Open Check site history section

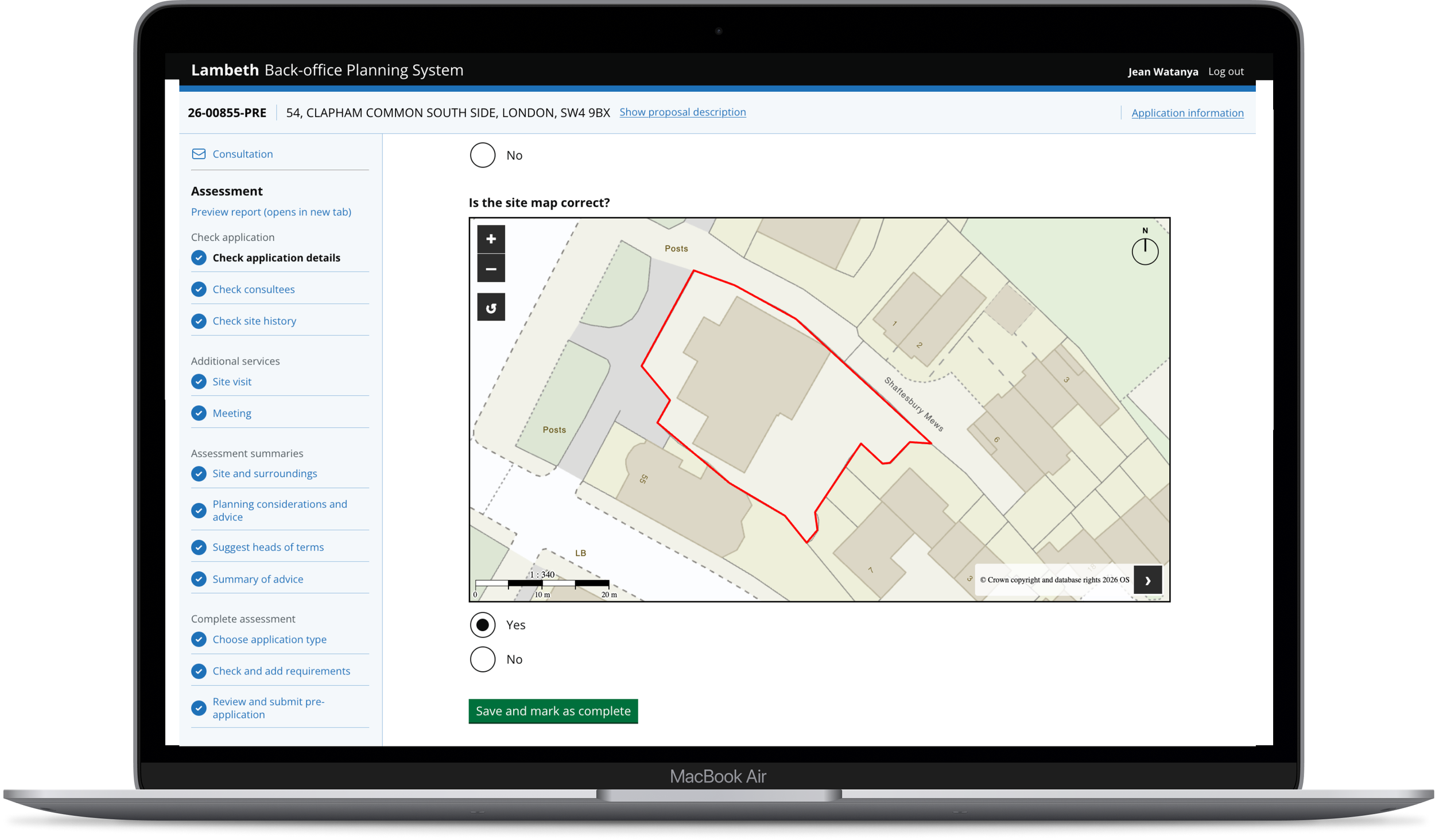click(x=254, y=321)
